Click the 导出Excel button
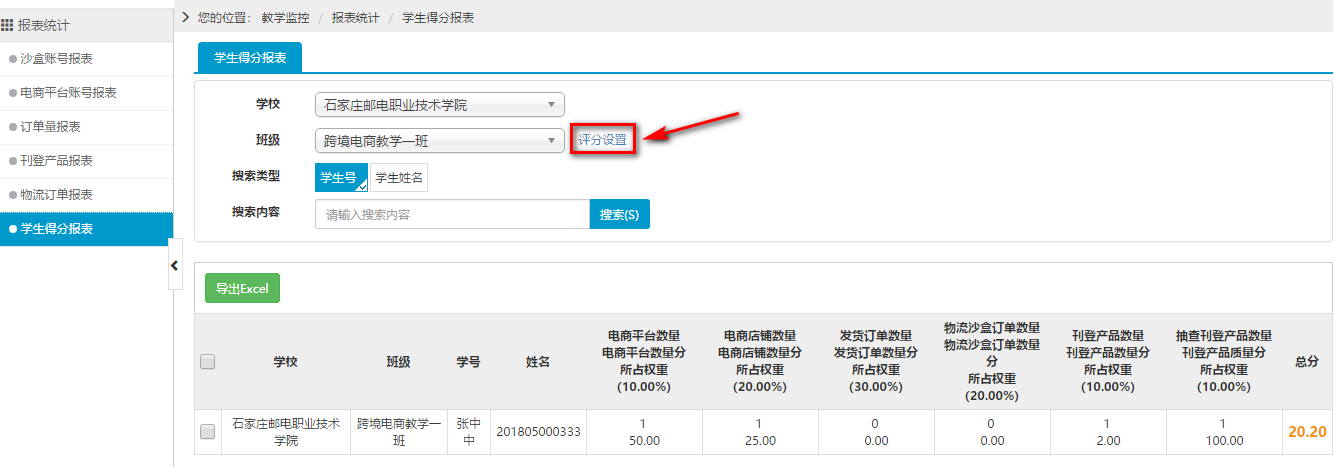Screen dimensions: 1335x467 pyautogui.click(x=242, y=288)
